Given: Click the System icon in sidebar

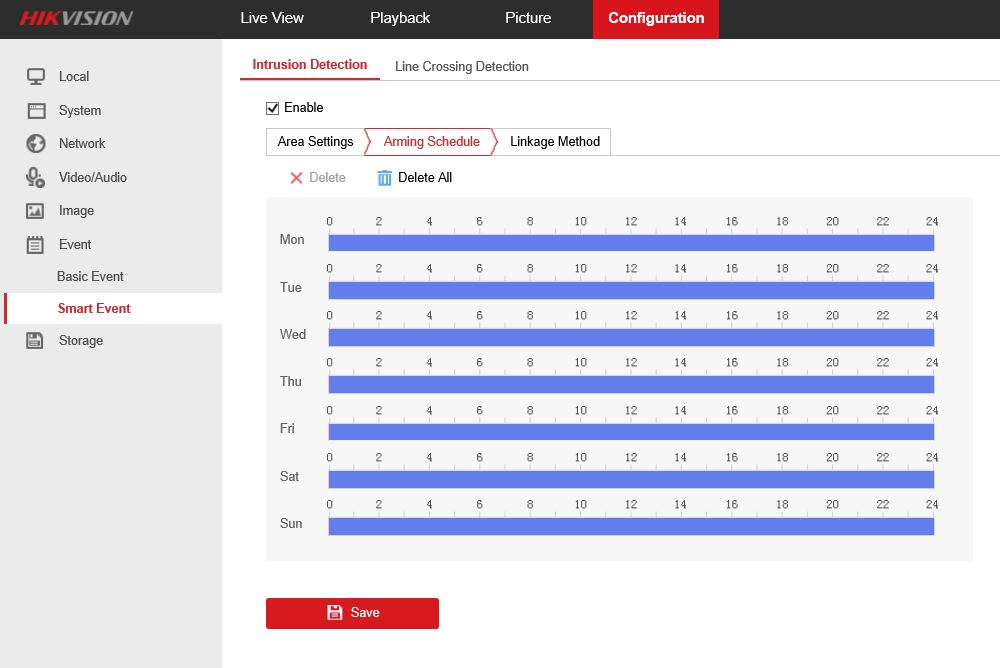Looking at the screenshot, I should point(36,110).
